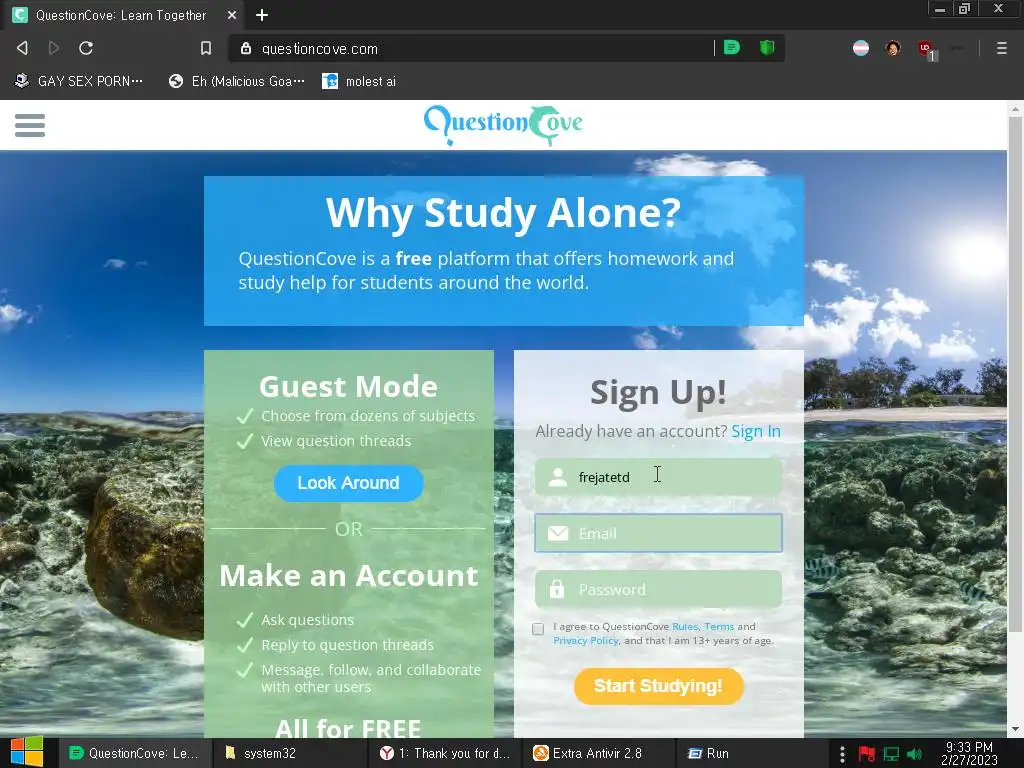Open the browser main menu
1024x768 pixels.
pos(1001,48)
